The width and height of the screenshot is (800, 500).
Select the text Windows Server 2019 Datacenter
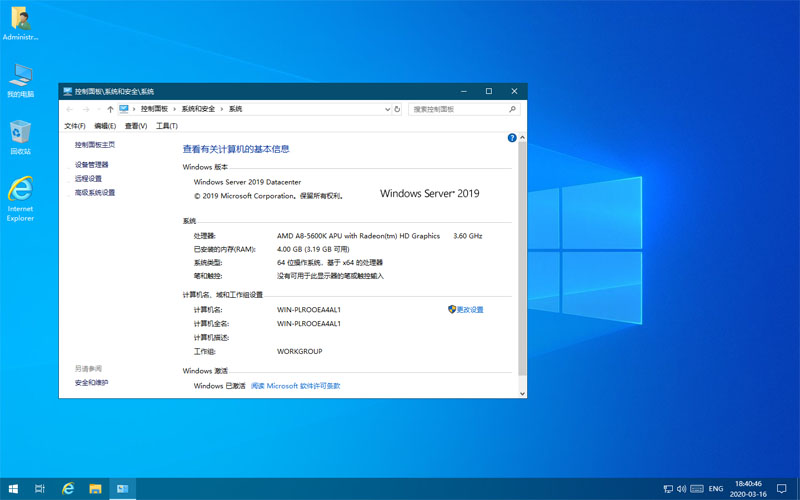247,182
